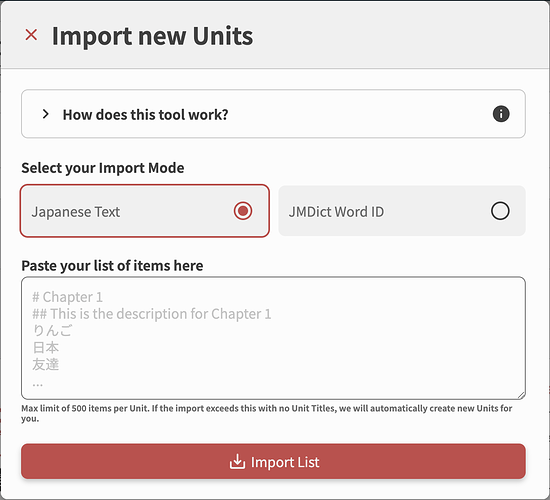
Task: Click the "# Chapter 1" placeholder line
Action: coord(67,297)
